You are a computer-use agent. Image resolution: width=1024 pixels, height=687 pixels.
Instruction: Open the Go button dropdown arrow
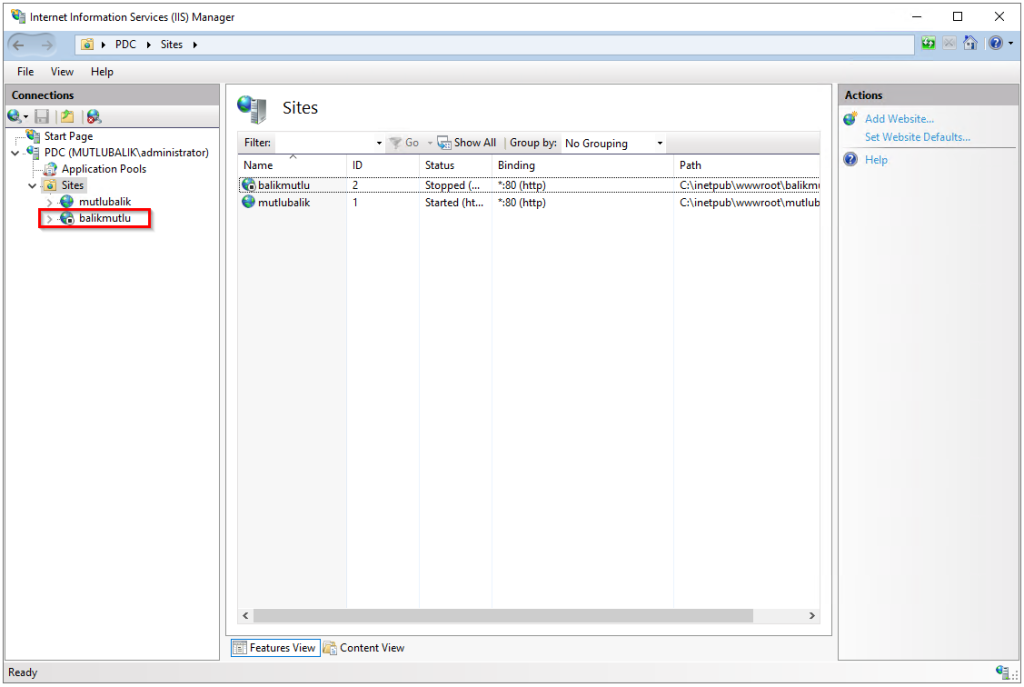click(x=430, y=143)
